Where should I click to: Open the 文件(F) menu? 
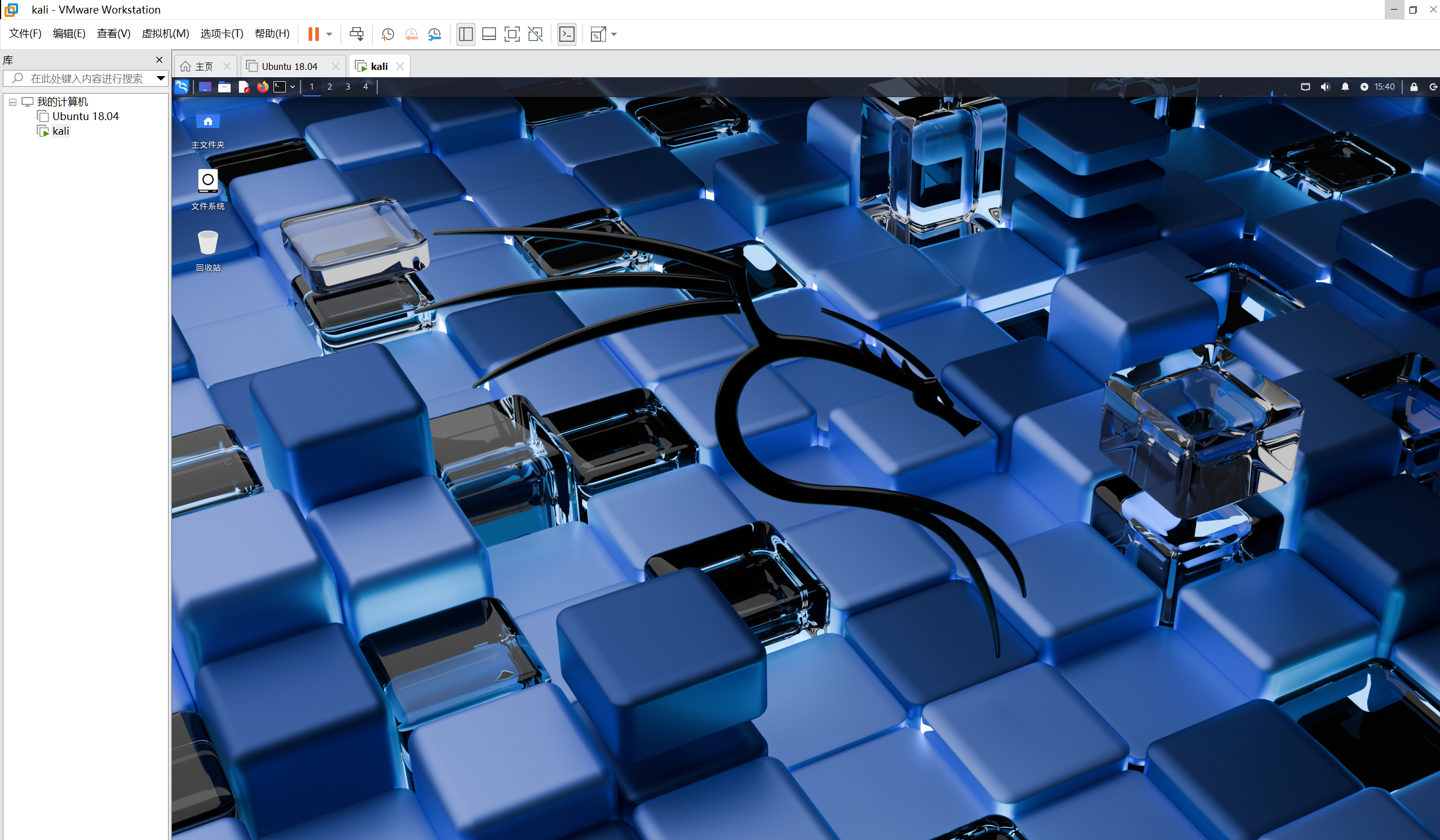pos(25,34)
